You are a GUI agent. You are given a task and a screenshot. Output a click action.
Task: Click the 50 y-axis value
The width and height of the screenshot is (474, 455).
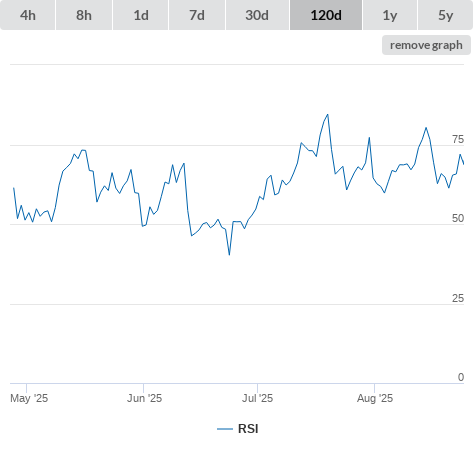tap(458, 218)
